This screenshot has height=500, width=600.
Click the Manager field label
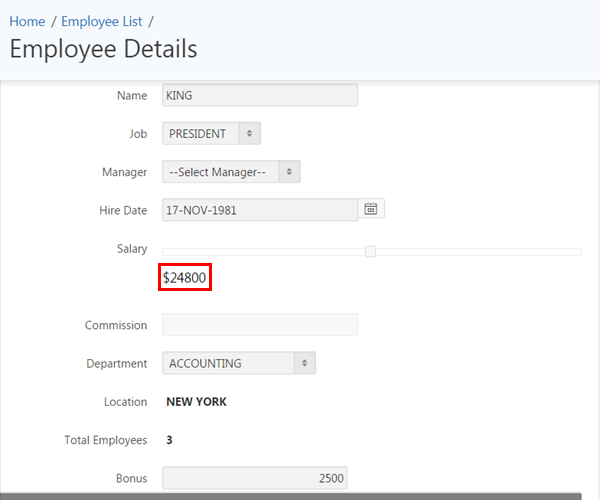[124, 172]
